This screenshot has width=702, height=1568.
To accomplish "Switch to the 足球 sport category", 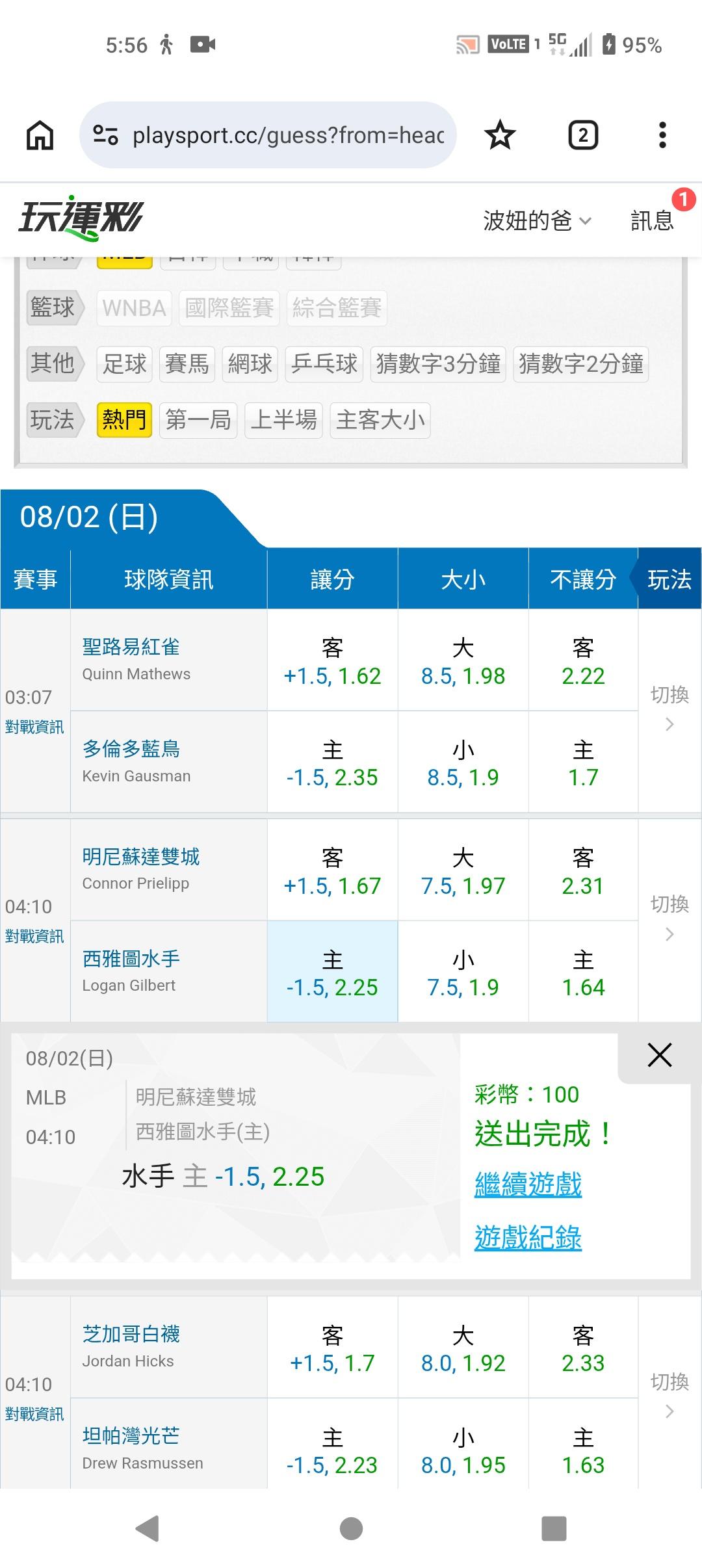I will click(x=124, y=363).
